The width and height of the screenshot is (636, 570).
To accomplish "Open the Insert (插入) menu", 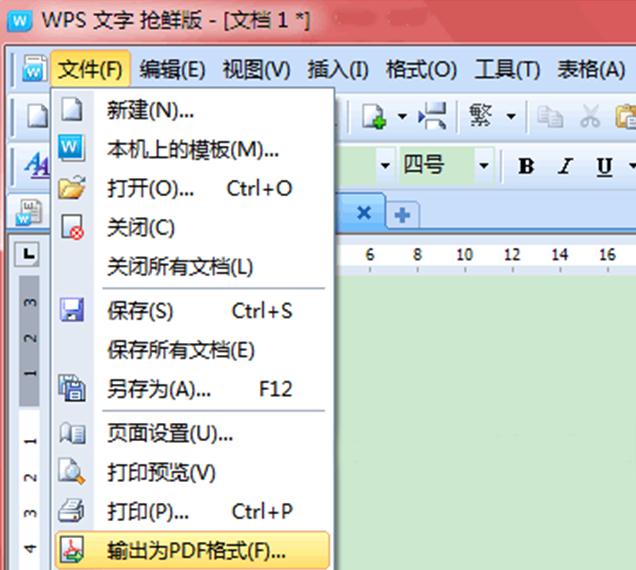I will point(338,69).
